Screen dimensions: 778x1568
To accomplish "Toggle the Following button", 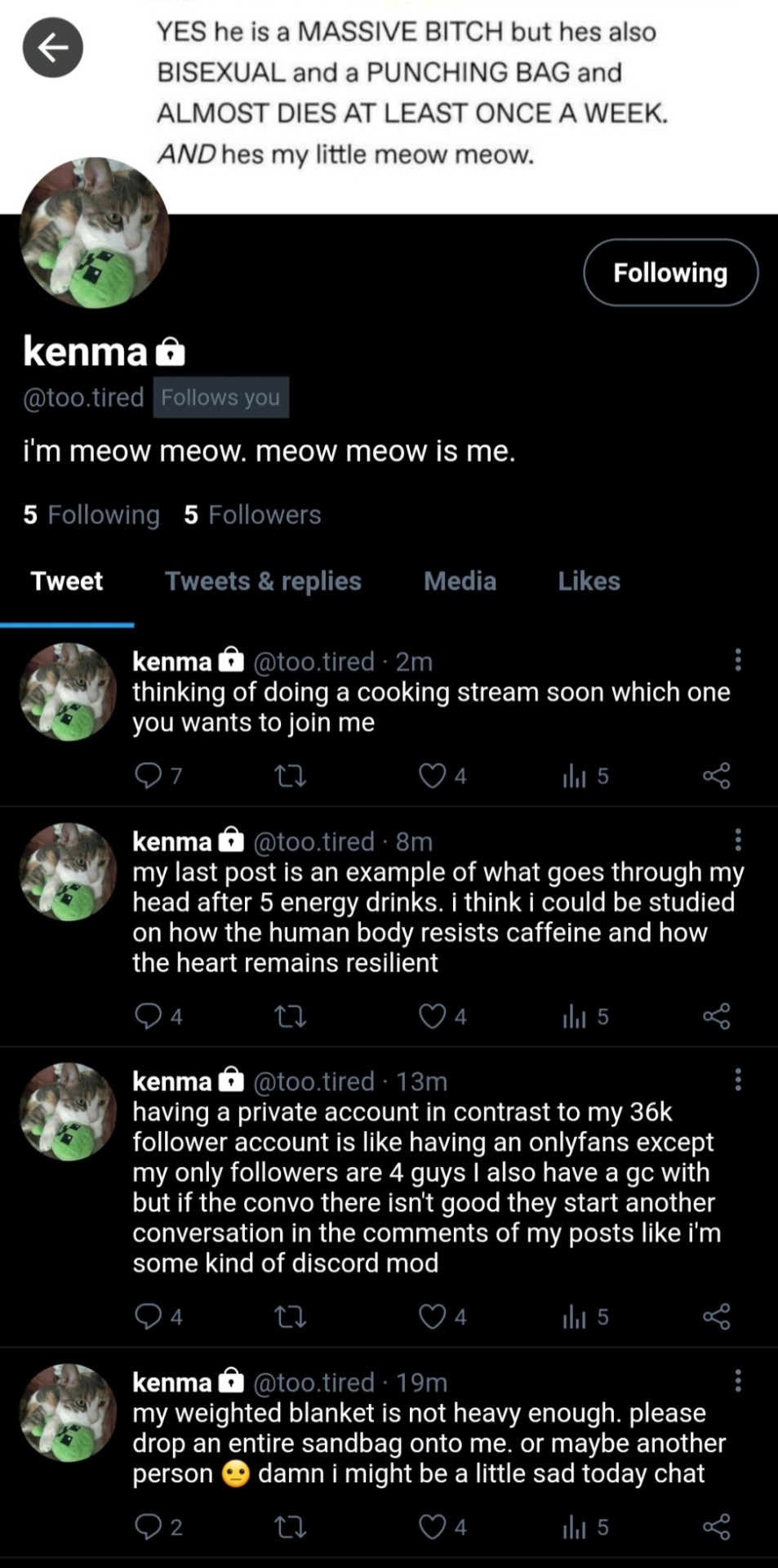I will pos(670,273).
